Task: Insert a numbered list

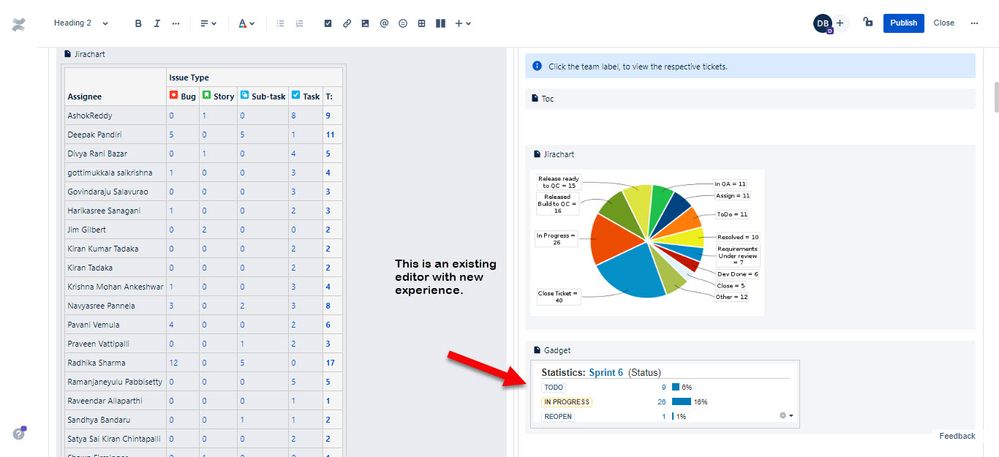Action: [299, 23]
